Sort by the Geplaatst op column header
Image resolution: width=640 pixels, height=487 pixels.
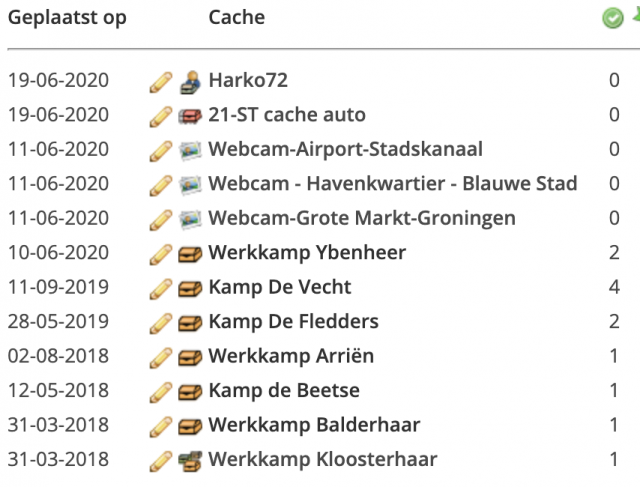[67, 18]
